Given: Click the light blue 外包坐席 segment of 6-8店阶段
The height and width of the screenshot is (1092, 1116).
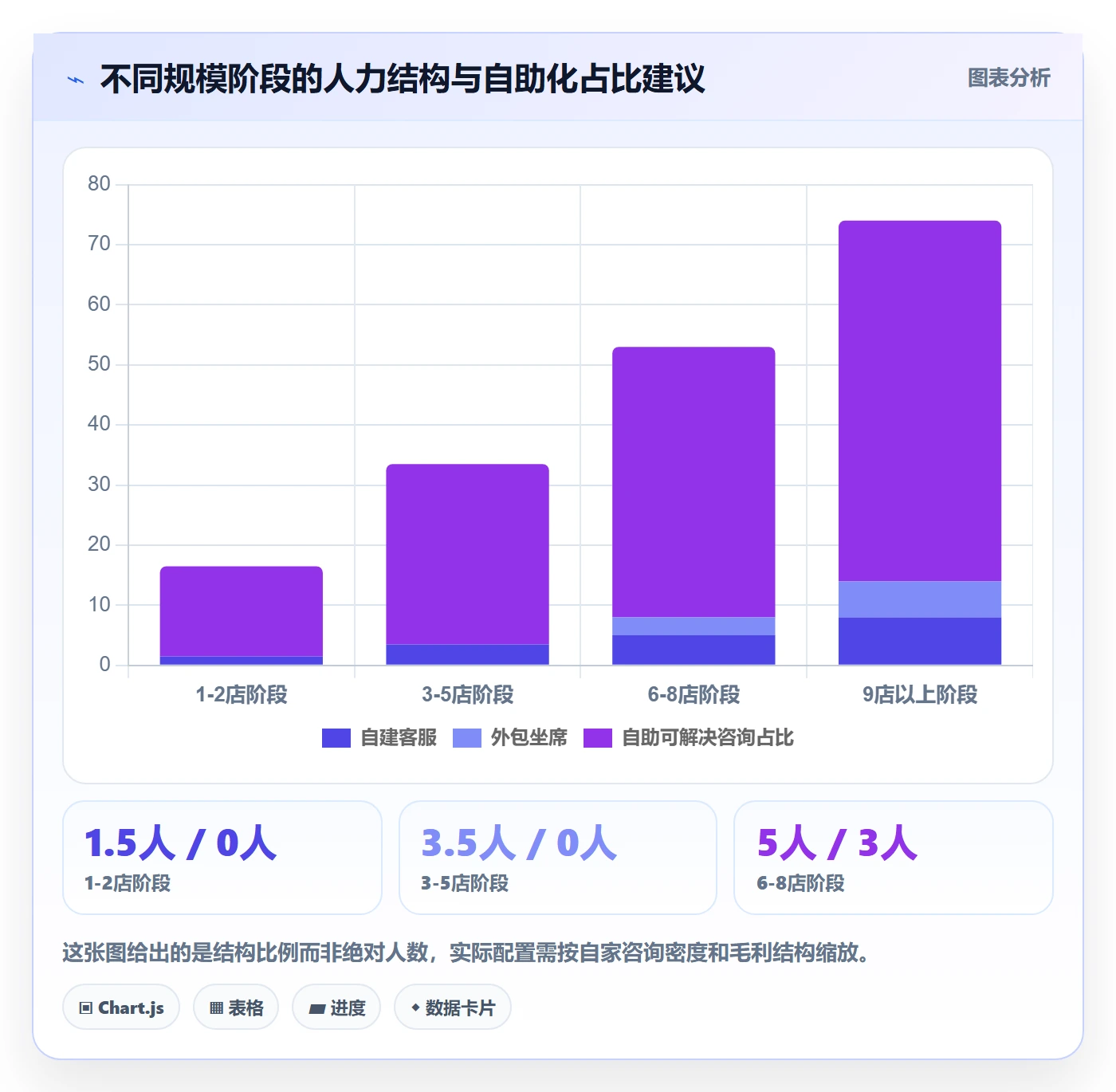Looking at the screenshot, I should pyautogui.click(x=694, y=627).
